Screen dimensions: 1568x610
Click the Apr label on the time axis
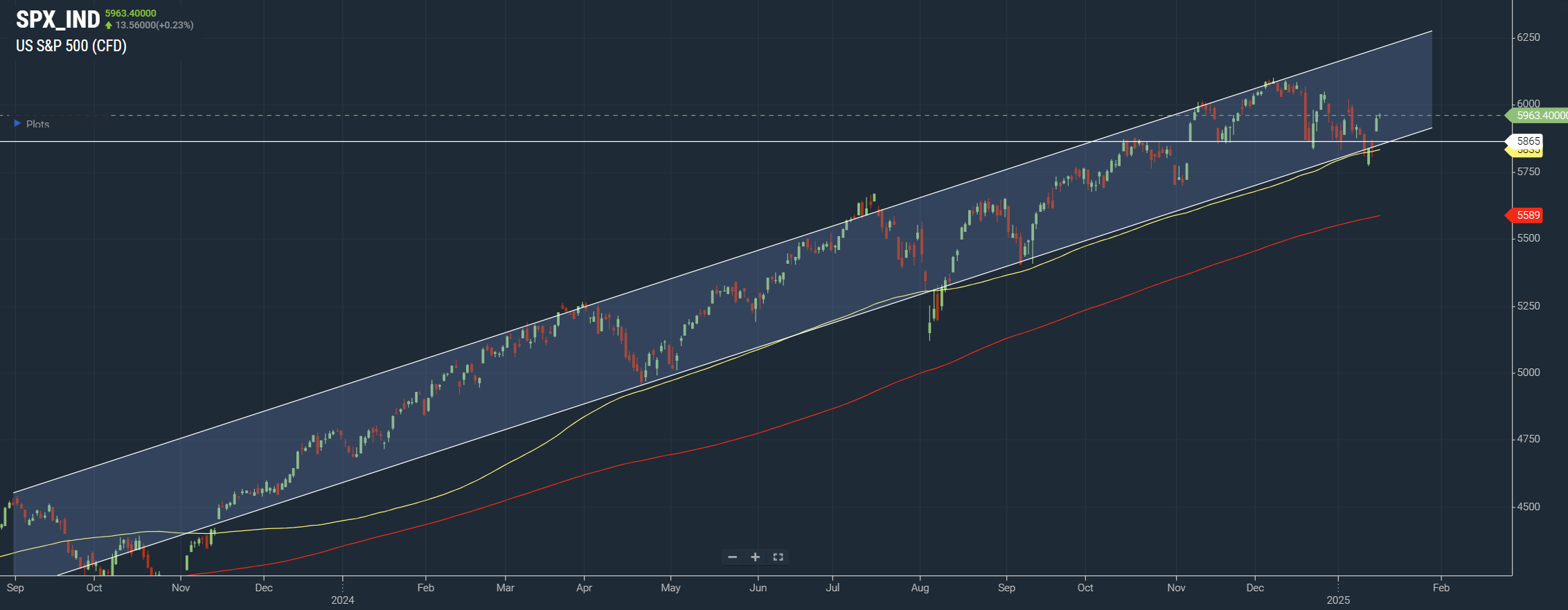tap(585, 588)
